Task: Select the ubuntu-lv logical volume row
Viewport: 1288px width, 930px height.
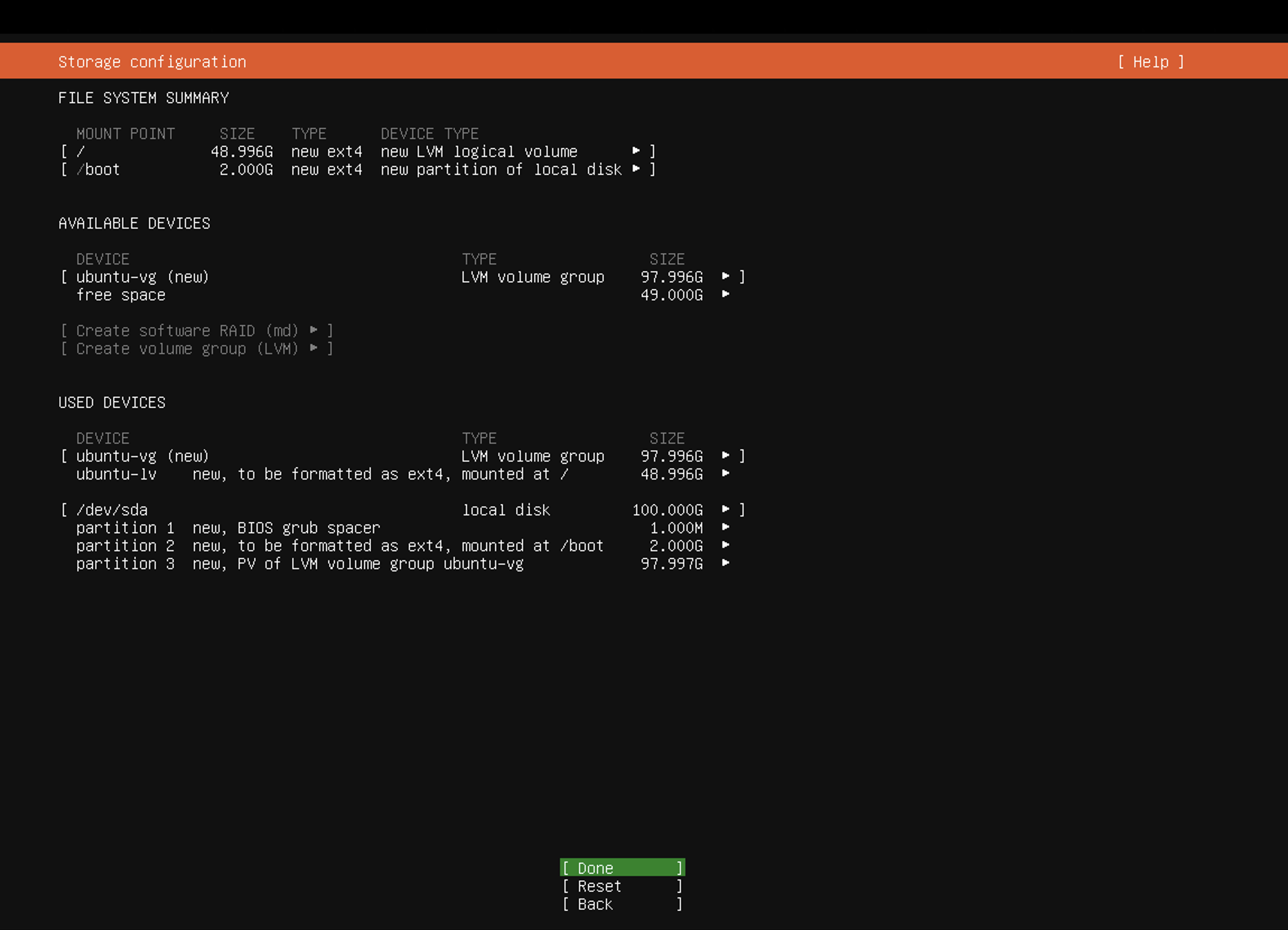Action: 116,474
